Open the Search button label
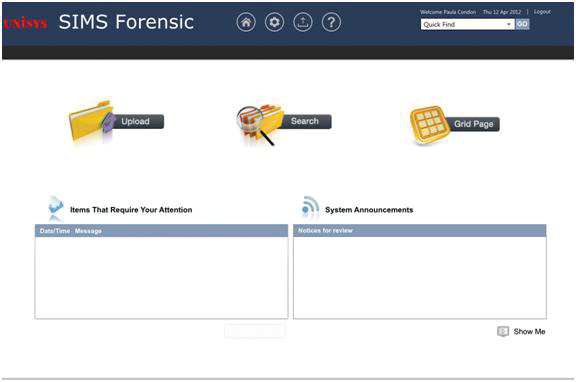 pos(305,121)
